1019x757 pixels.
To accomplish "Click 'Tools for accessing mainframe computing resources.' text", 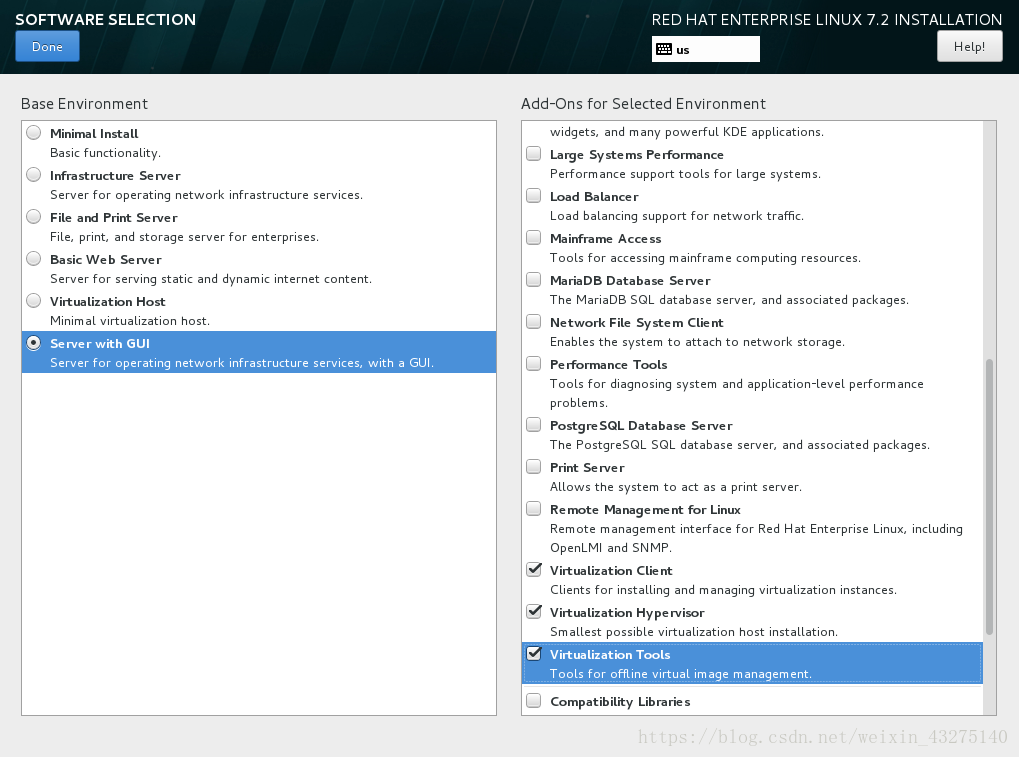I will [x=705, y=258].
